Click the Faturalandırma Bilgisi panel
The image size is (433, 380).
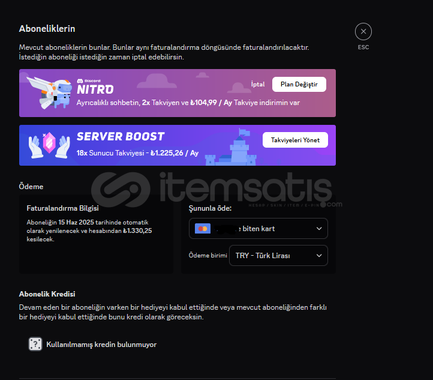[x=96, y=234]
